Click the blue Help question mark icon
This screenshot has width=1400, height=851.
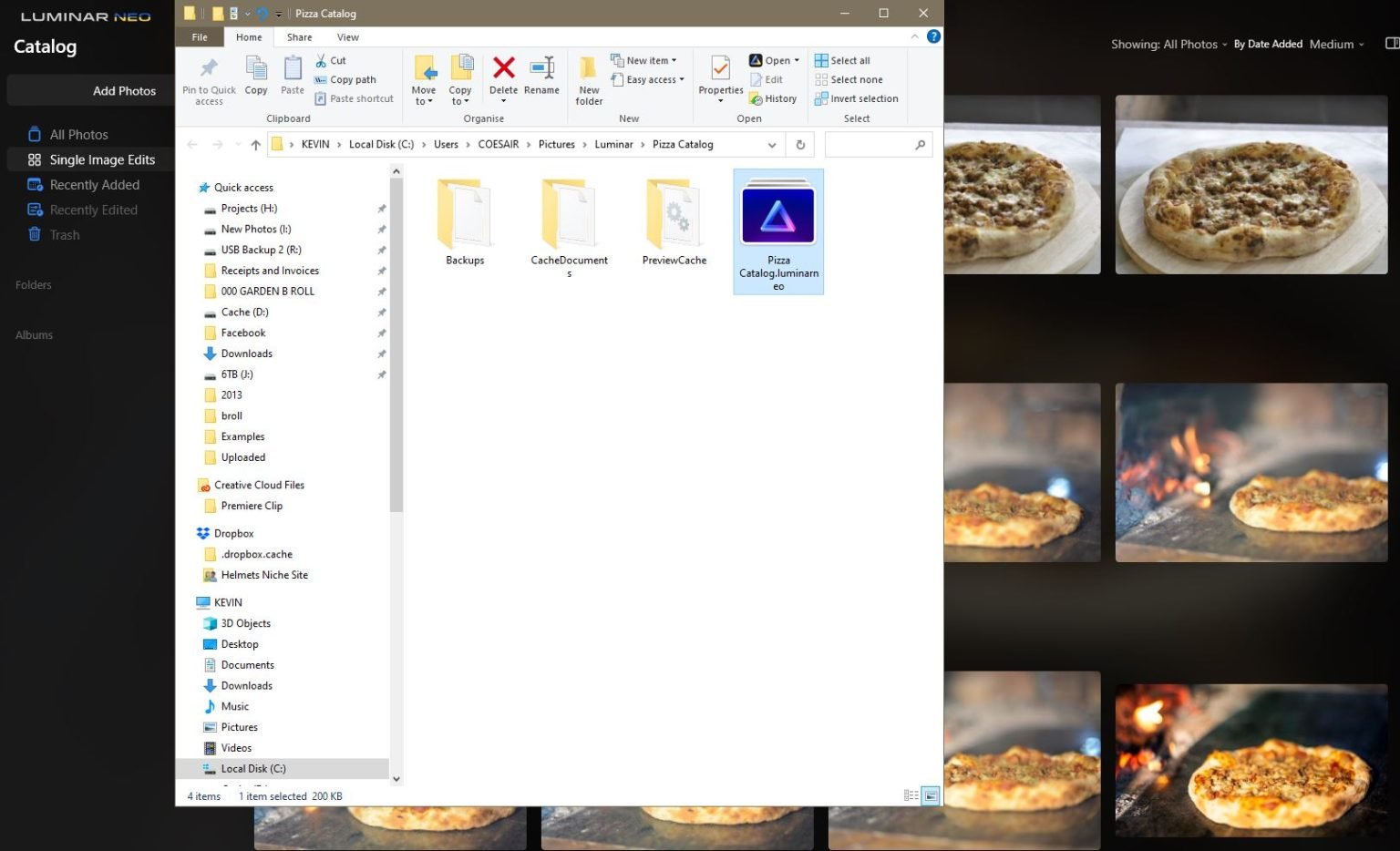click(x=932, y=36)
